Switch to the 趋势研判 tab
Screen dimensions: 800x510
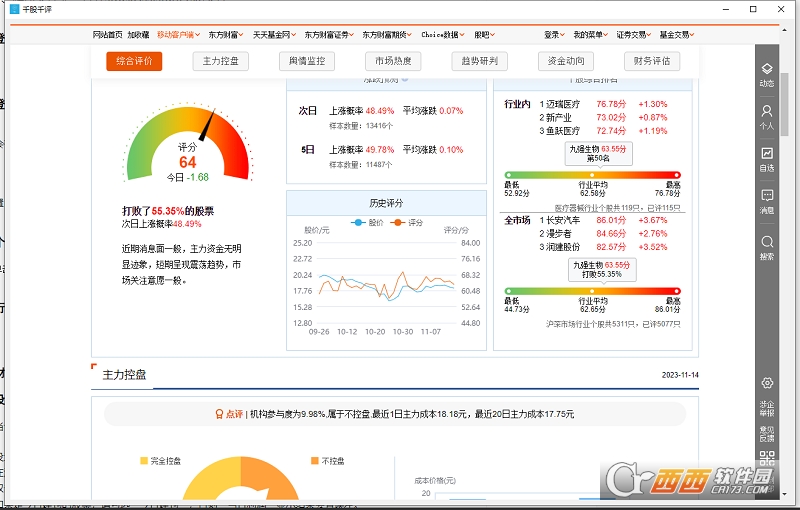[480, 61]
